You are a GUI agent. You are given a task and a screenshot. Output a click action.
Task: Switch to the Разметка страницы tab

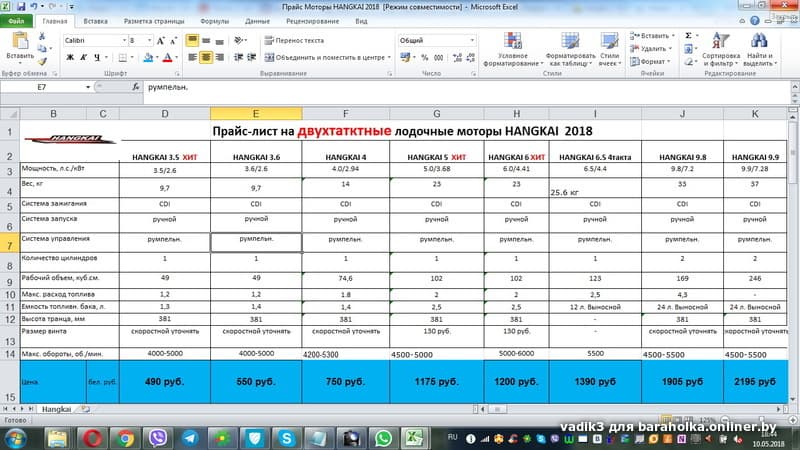coord(154,21)
